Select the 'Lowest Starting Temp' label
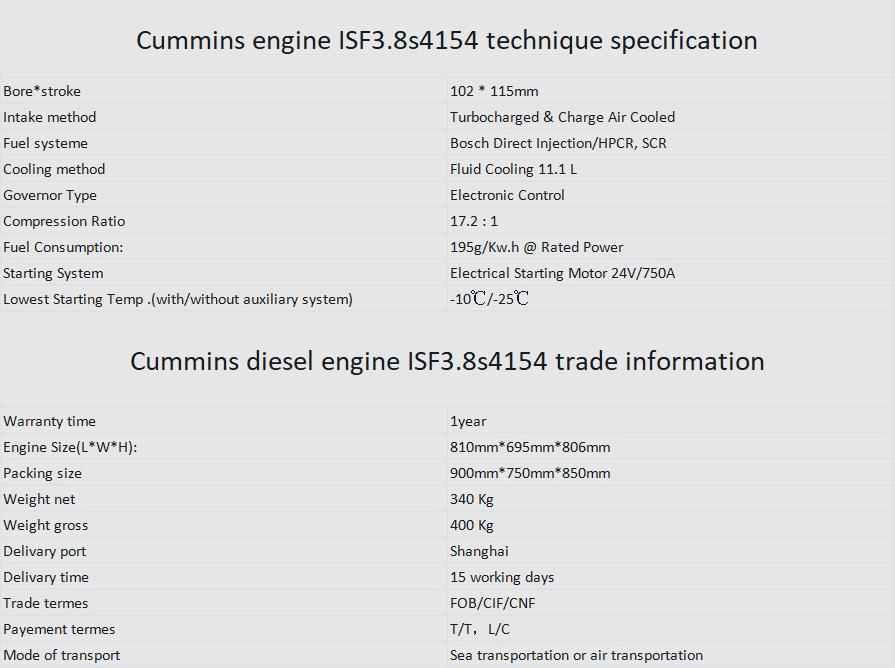The image size is (895, 668). pos(178,299)
